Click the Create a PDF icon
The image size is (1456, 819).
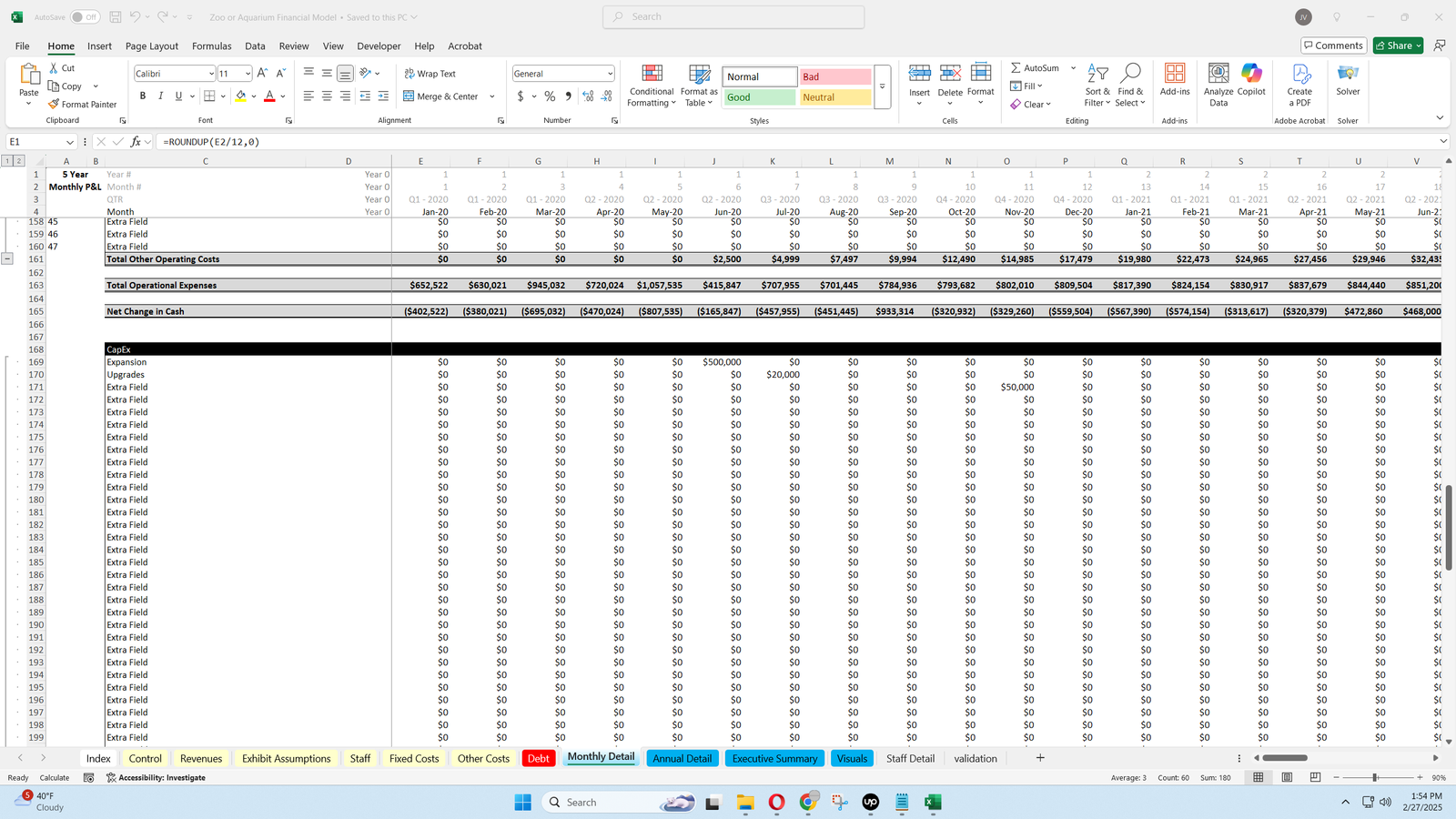tap(1299, 76)
